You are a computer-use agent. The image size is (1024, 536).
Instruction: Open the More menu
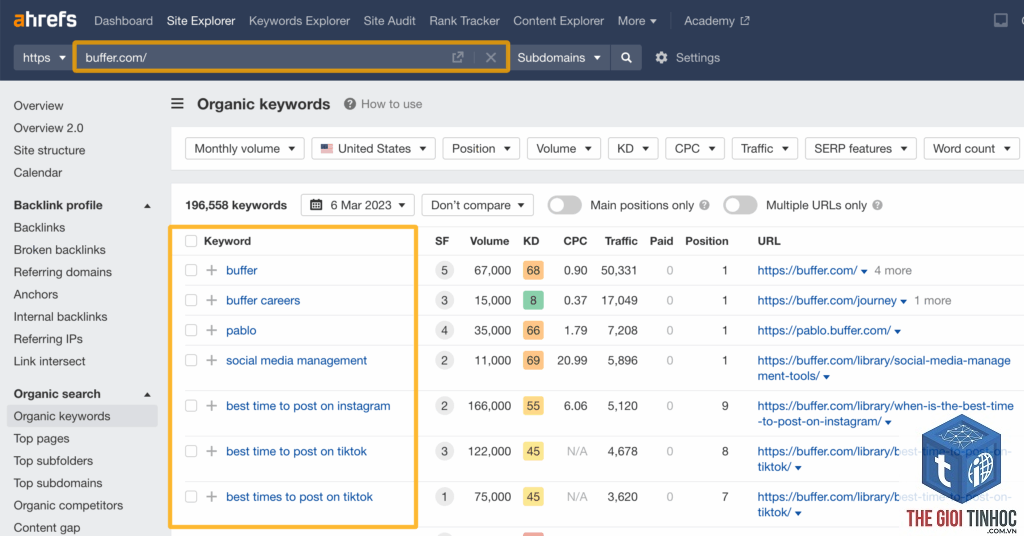[x=637, y=21]
